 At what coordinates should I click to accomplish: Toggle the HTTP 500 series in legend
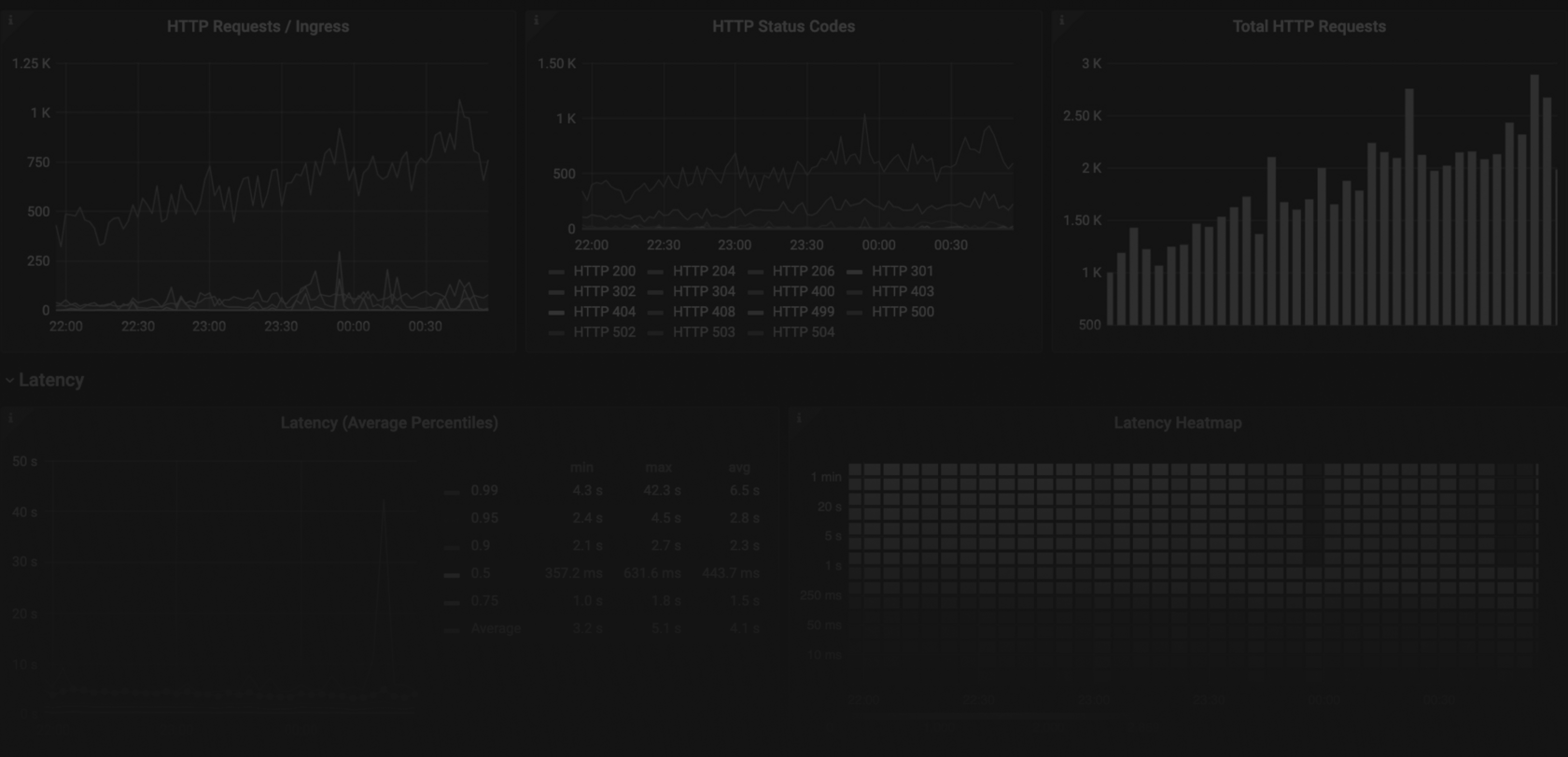pos(903,312)
